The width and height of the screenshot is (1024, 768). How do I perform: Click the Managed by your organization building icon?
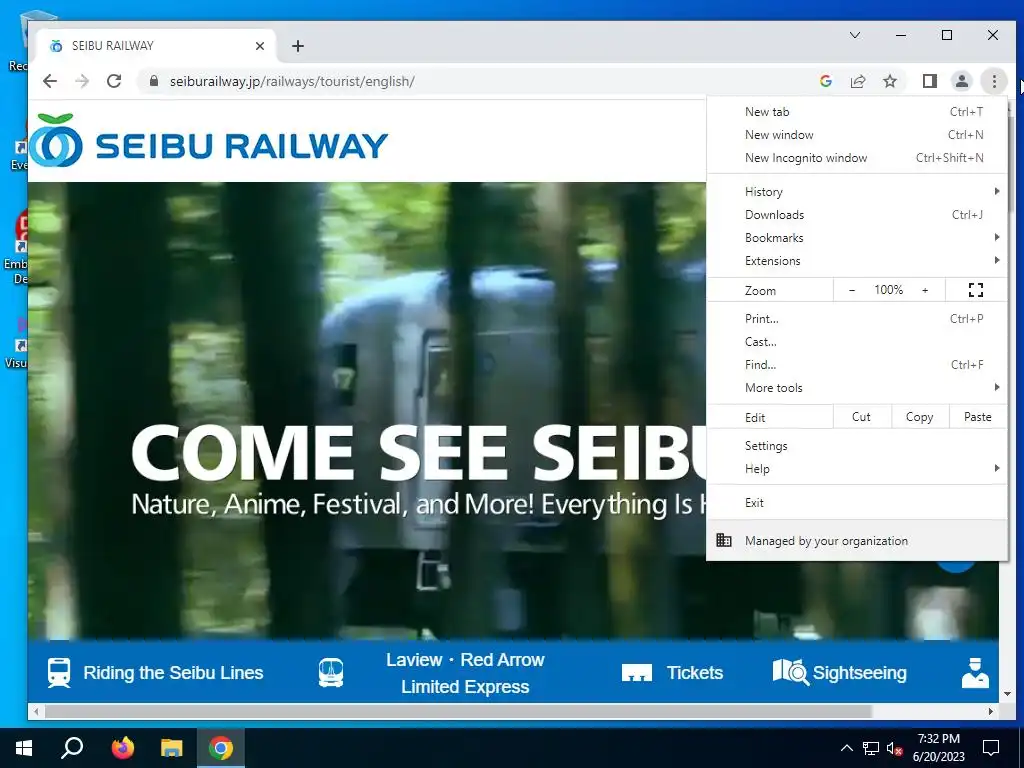(x=724, y=540)
